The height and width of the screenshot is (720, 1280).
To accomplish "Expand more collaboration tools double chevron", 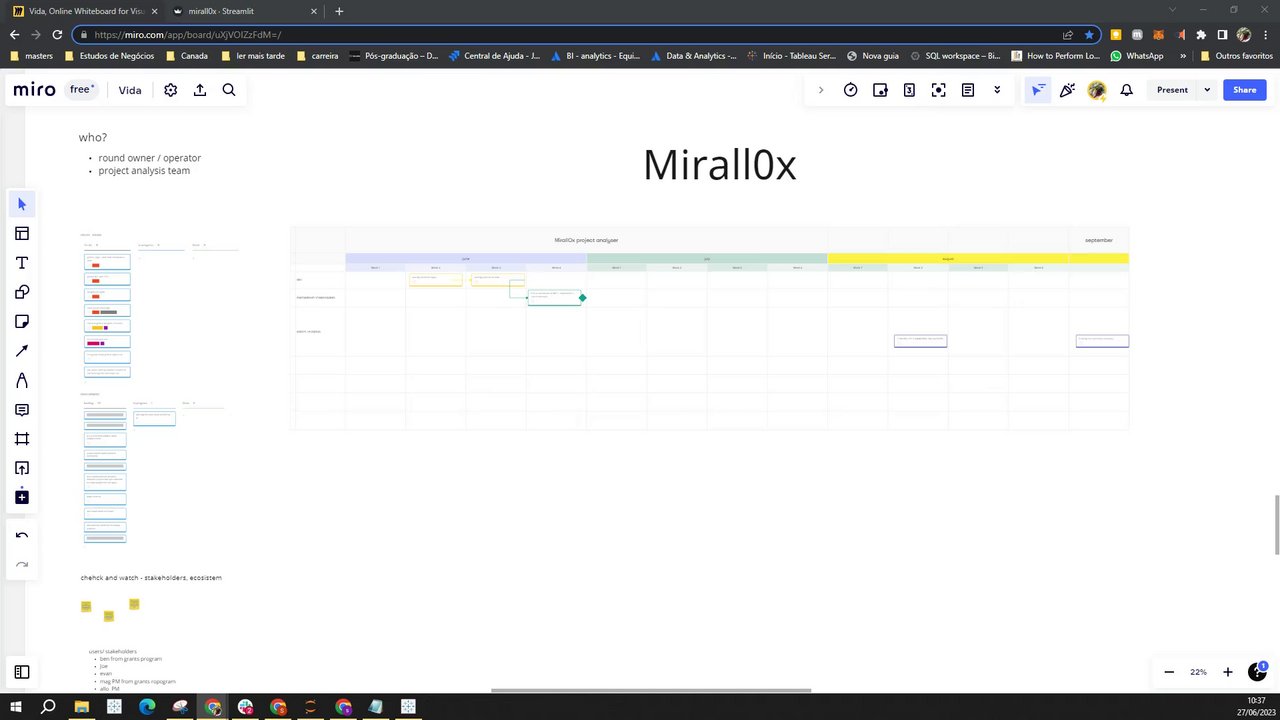I will pos(997,90).
